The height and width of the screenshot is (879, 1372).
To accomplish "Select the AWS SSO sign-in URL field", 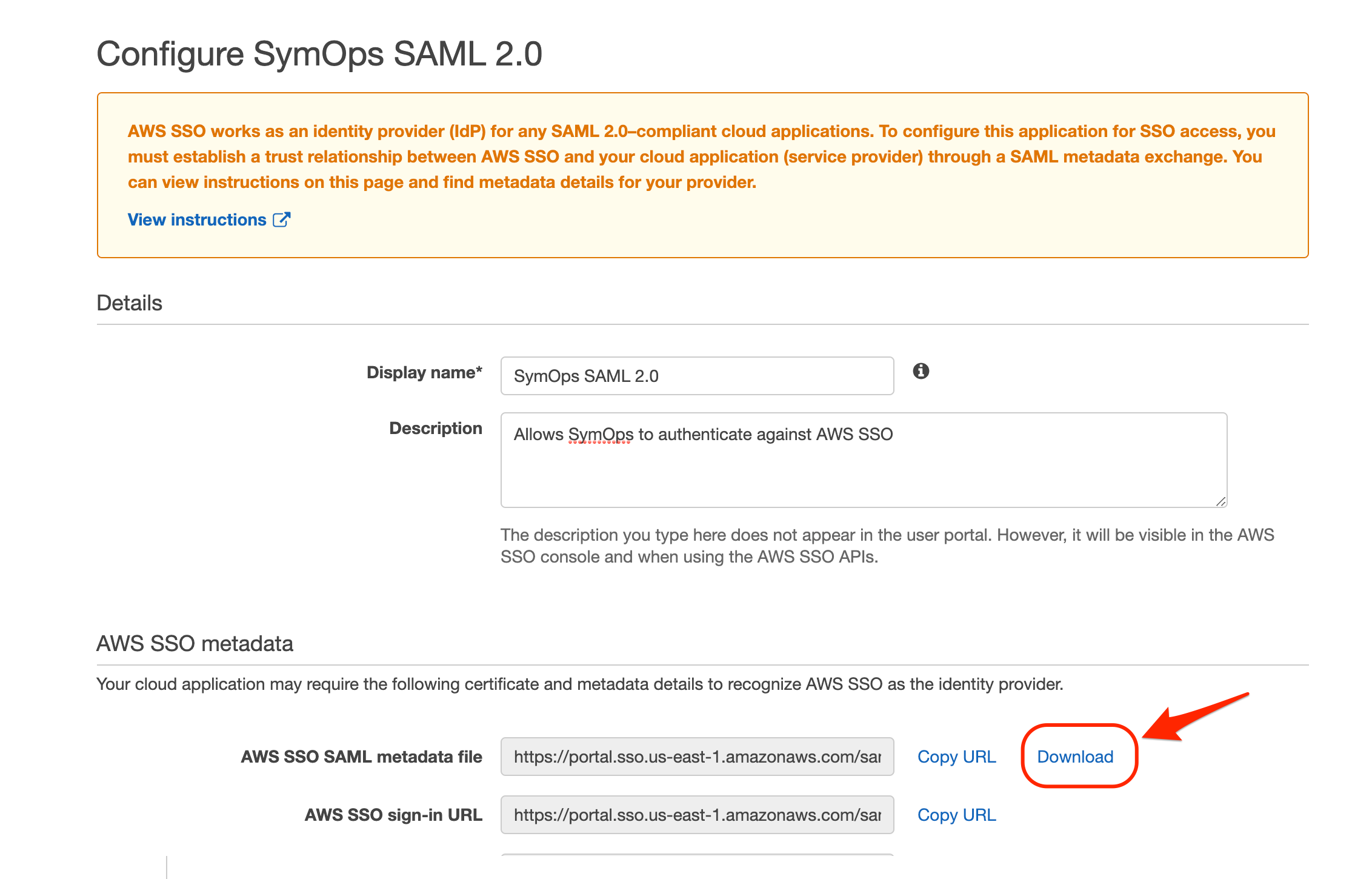I will (697, 815).
